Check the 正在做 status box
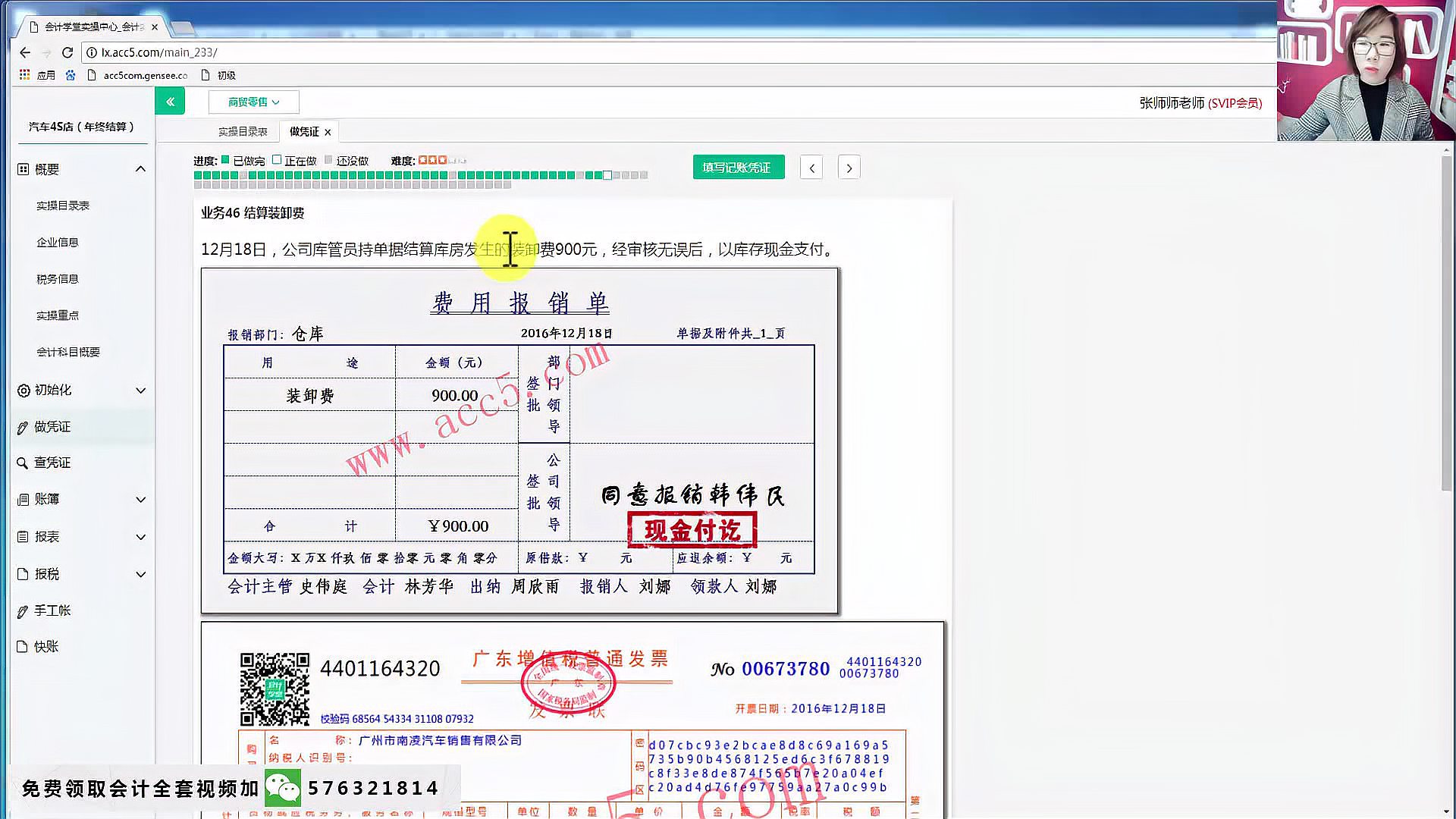 [x=277, y=160]
